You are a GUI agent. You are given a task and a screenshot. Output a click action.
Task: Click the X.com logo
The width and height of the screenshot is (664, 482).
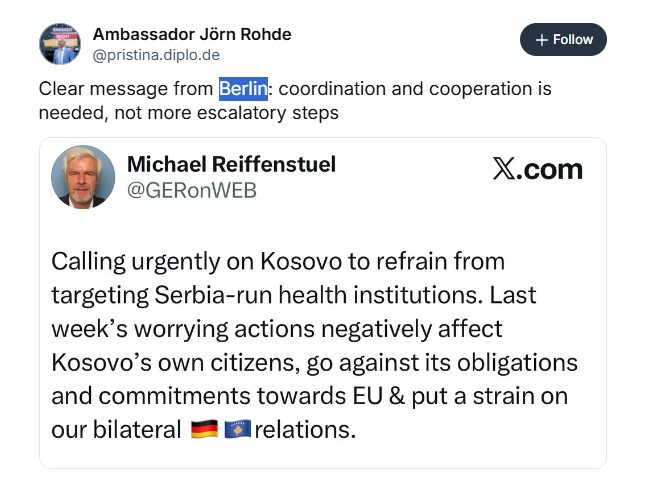pyautogui.click(x=537, y=168)
